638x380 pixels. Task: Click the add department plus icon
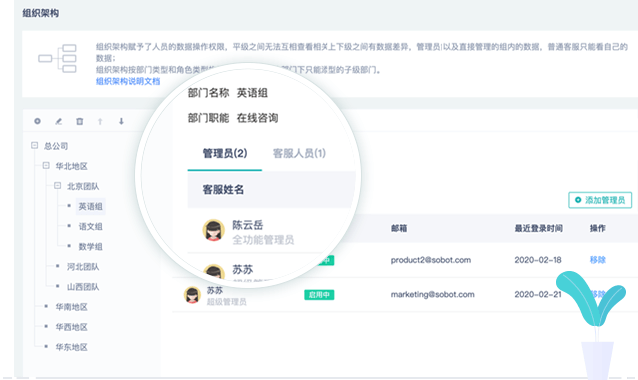click(37, 121)
